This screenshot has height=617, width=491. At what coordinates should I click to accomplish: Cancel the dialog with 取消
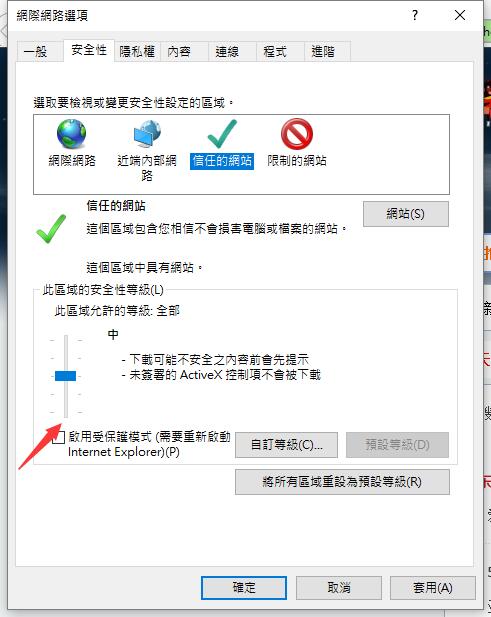tap(339, 588)
